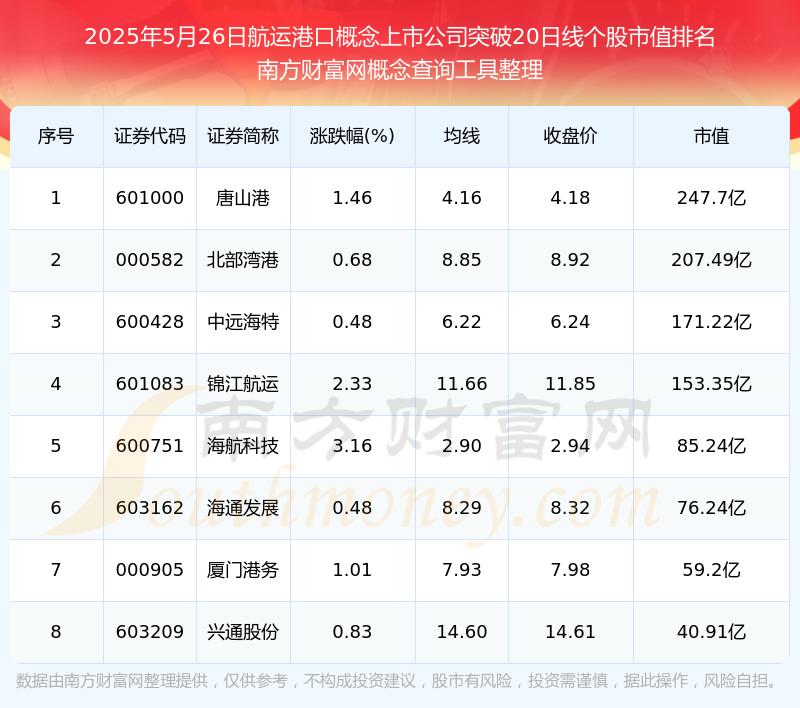Select stock code 603162
The height and width of the screenshot is (708, 800).
point(149,508)
